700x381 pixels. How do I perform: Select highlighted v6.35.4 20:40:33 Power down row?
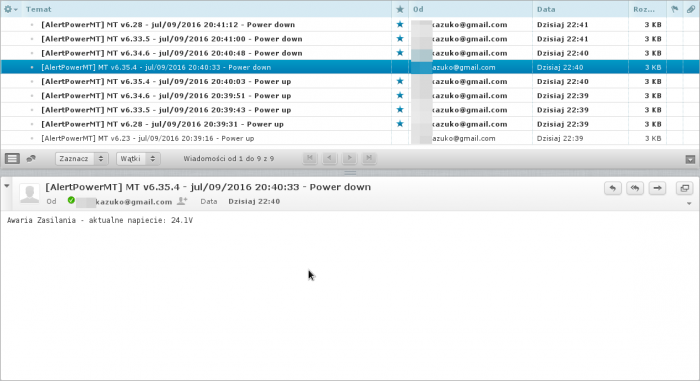pos(350,67)
